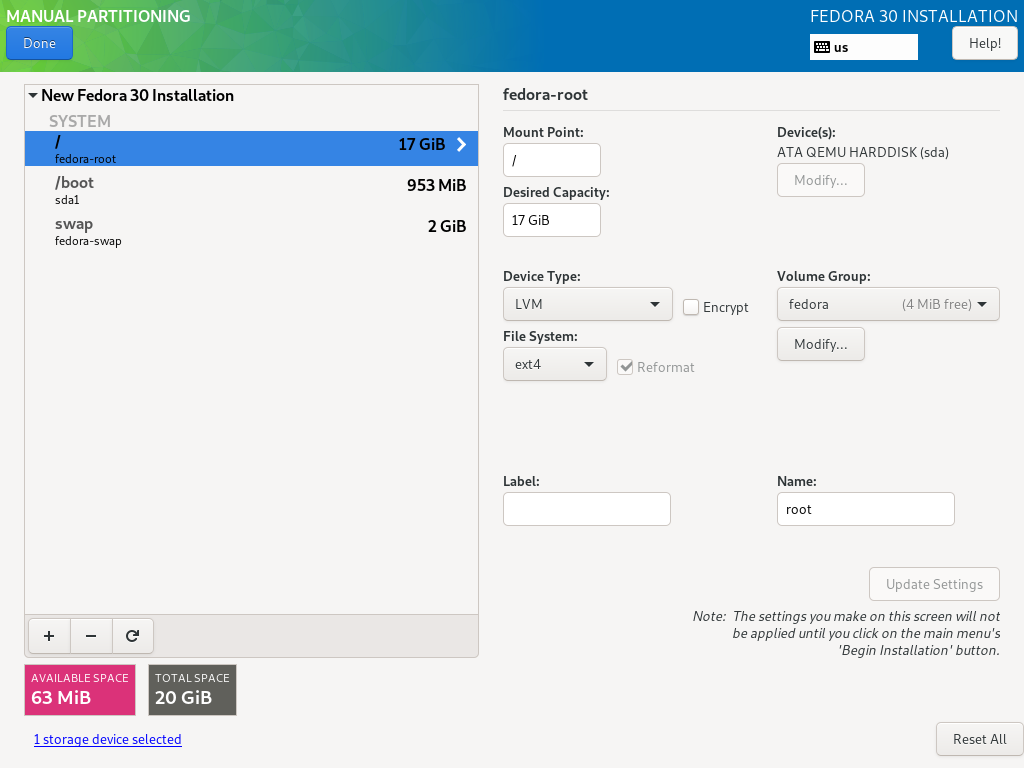The width and height of the screenshot is (1024, 768).
Task: Click the Done button
Action: click(39, 43)
